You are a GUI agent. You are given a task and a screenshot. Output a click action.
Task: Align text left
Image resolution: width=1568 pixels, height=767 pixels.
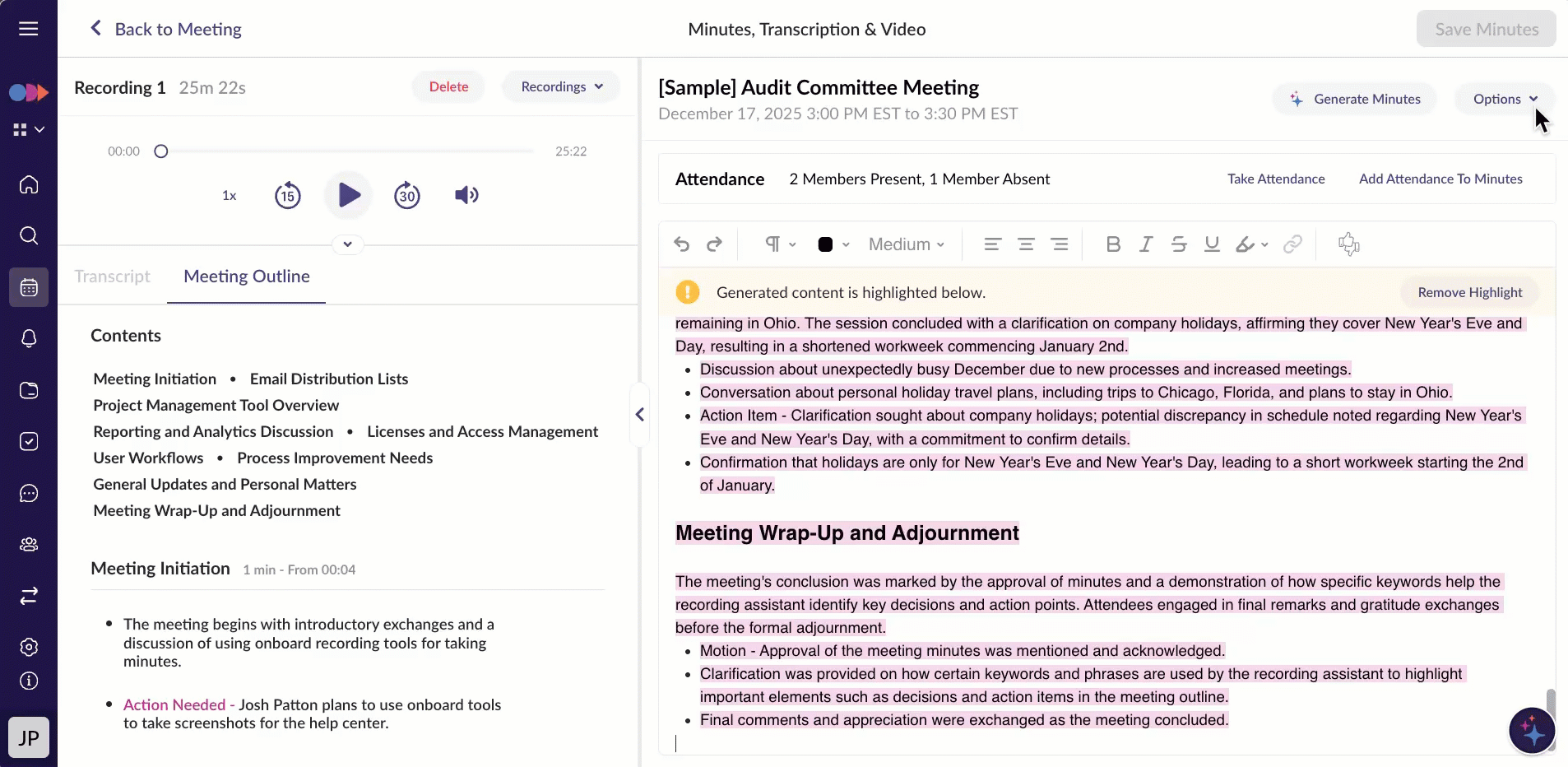click(x=993, y=244)
